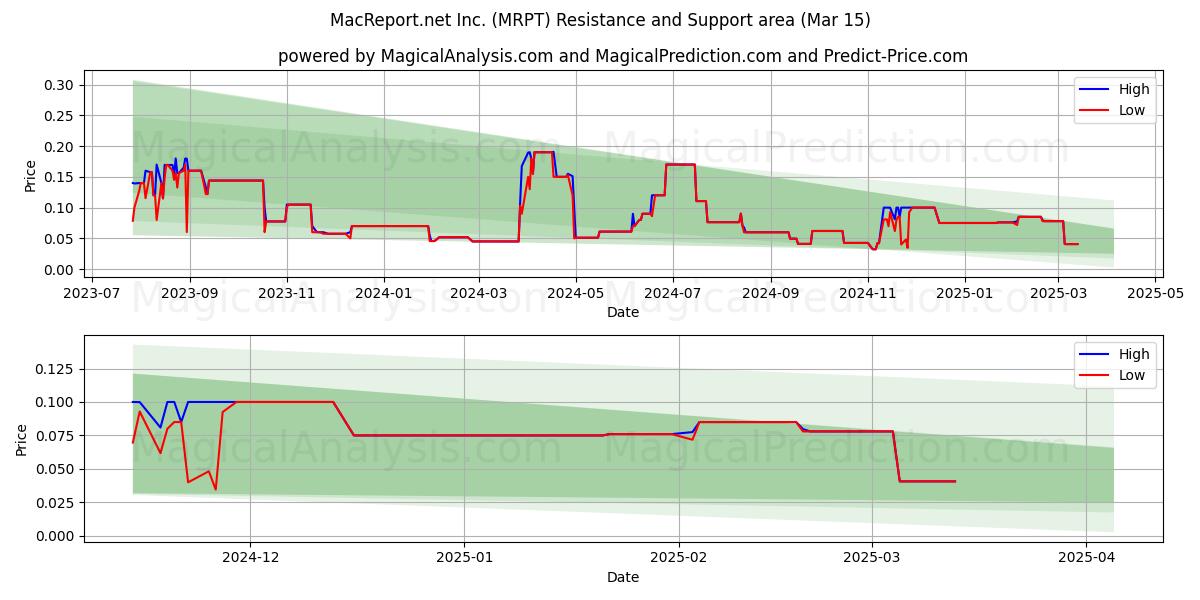
Task: Click the 0.125 price tick on the bottom chart
Action: pyautogui.click(x=56, y=369)
